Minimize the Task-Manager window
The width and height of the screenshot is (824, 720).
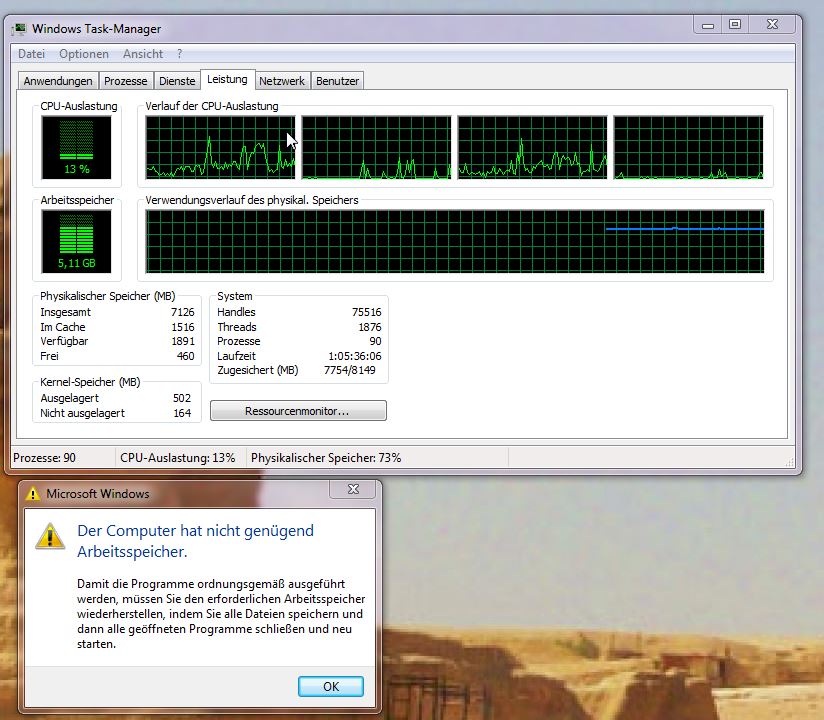click(x=708, y=25)
